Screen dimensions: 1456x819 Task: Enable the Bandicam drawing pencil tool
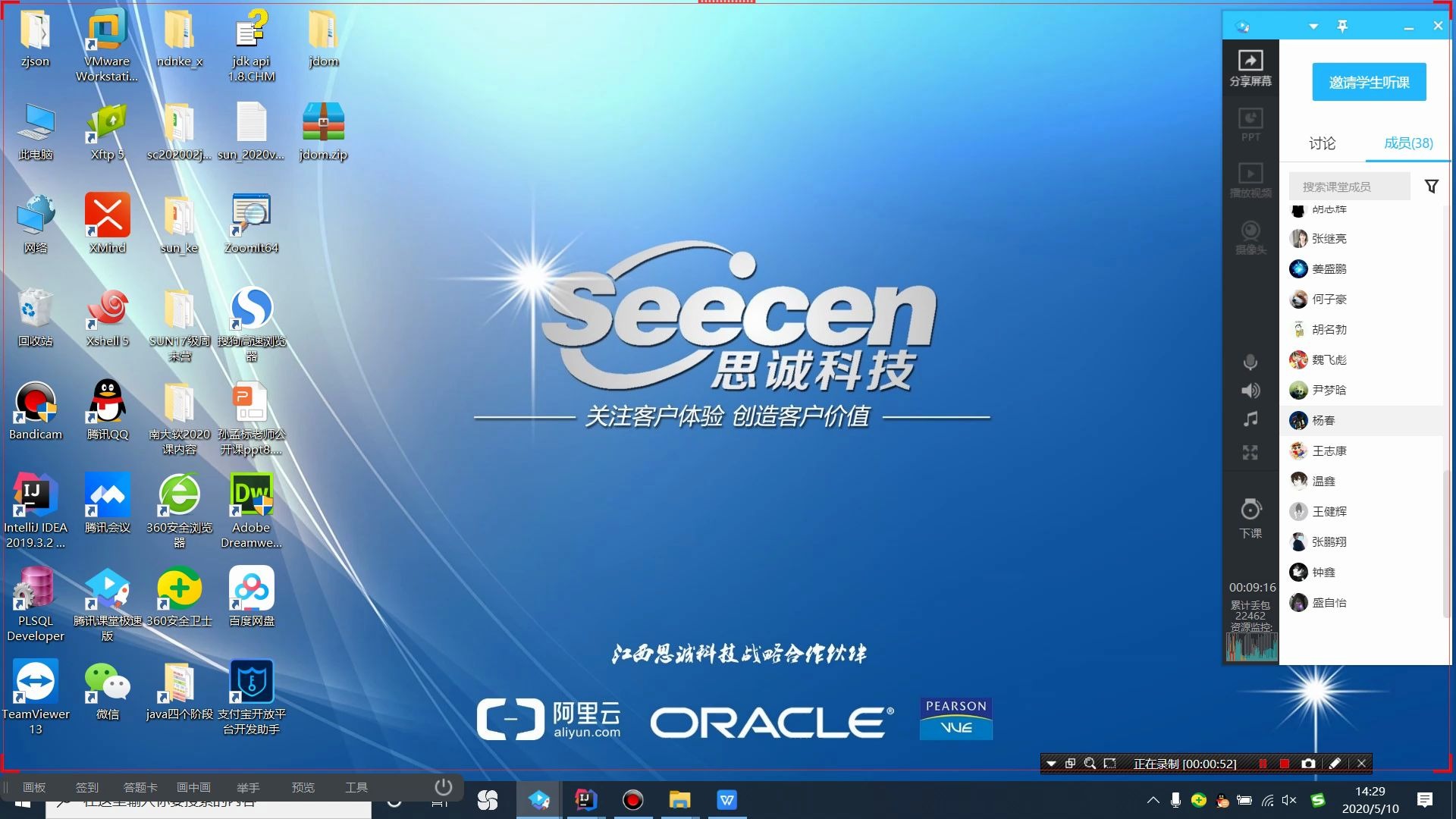(x=1335, y=764)
